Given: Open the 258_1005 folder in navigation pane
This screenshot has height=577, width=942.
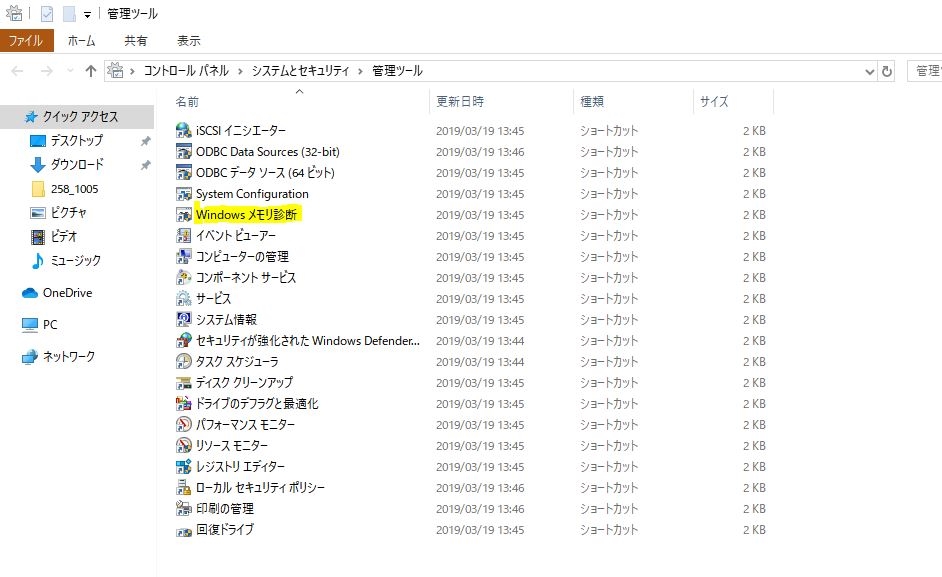Looking at the screenshot, I should point(74,189).
